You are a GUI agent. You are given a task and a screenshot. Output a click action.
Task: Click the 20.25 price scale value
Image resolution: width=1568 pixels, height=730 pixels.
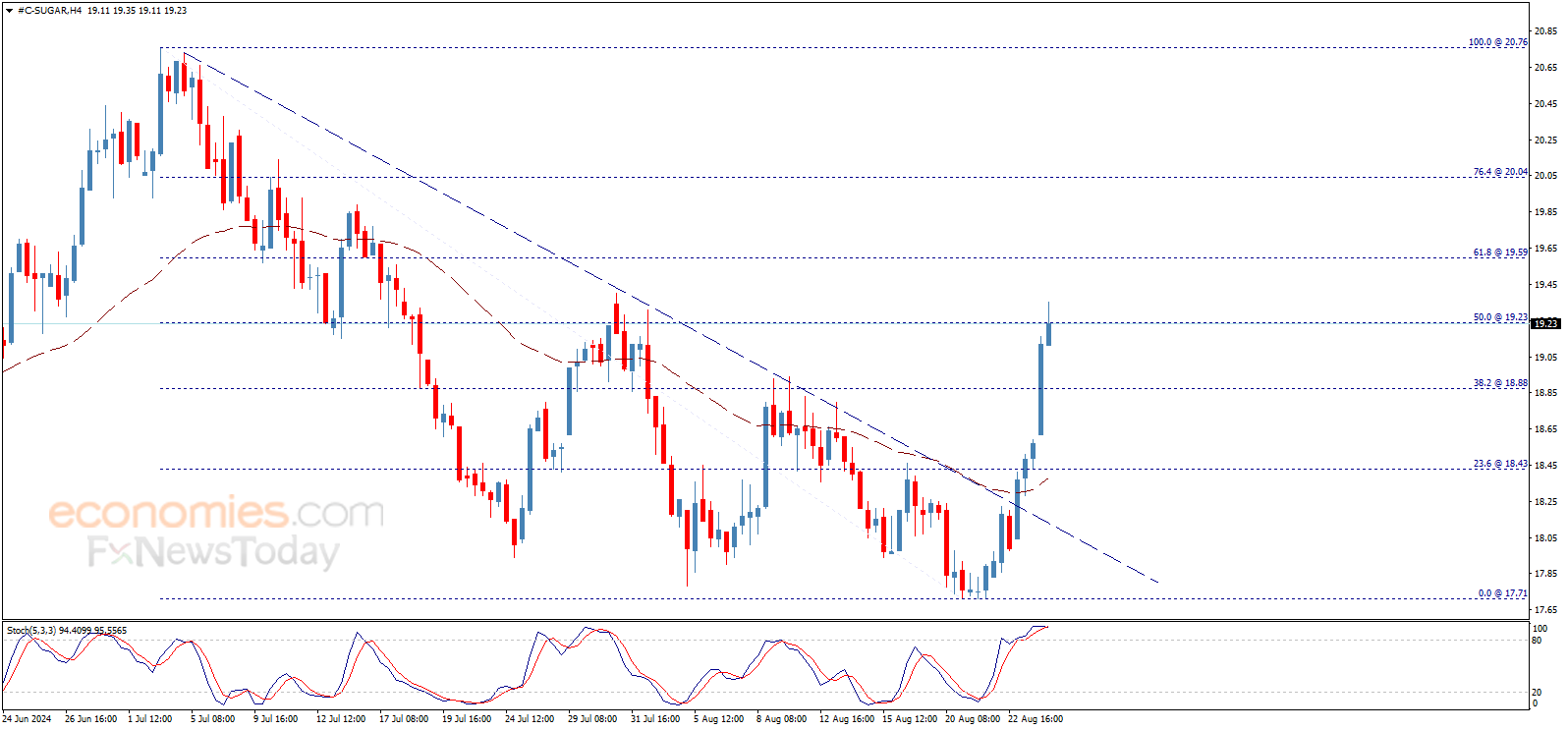coord(1545,140)
